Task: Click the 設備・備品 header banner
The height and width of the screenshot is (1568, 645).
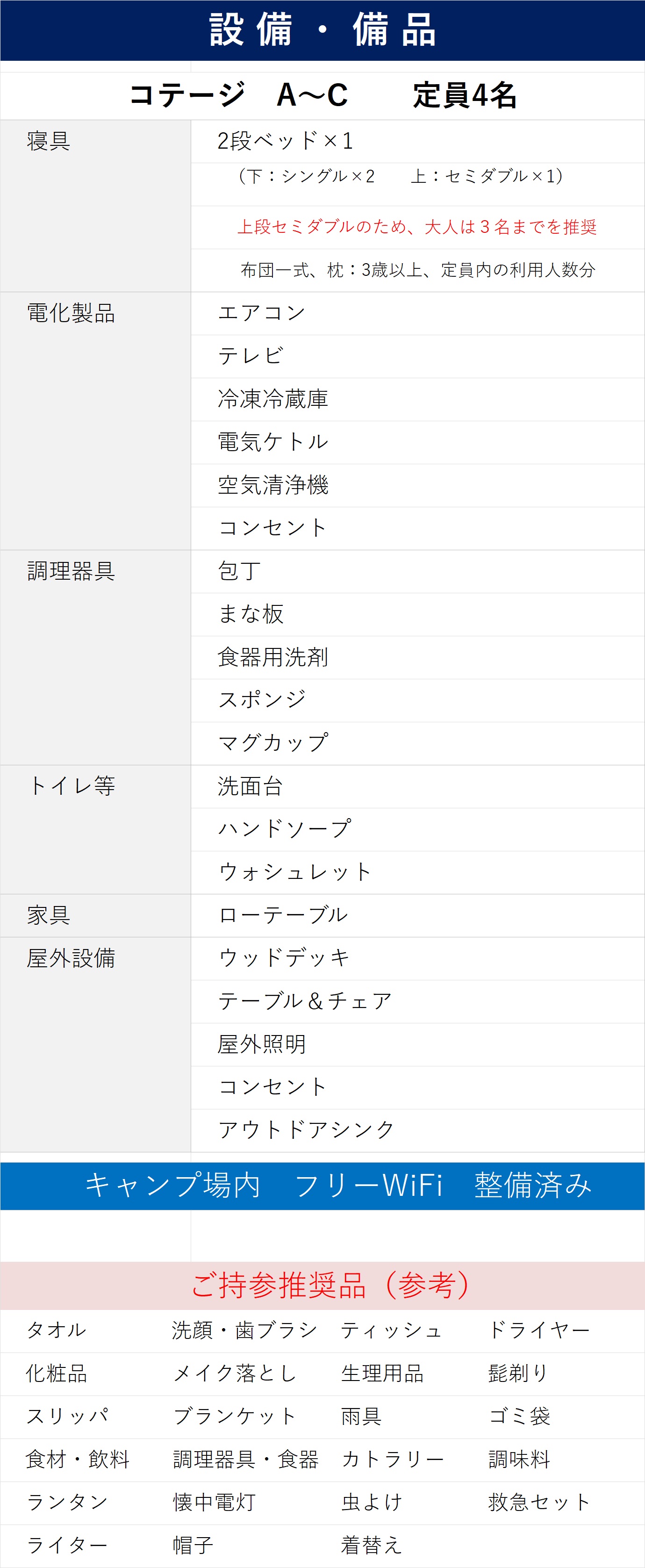Action: (322, 30)
